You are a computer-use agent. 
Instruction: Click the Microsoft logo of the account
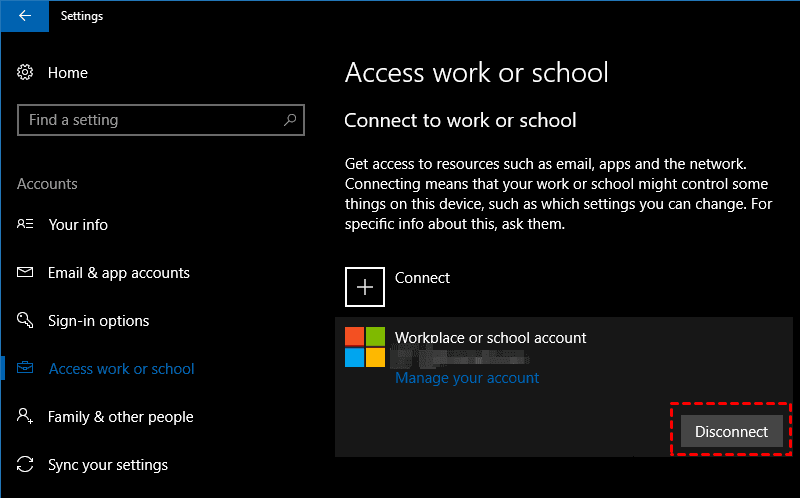(365, 347)
